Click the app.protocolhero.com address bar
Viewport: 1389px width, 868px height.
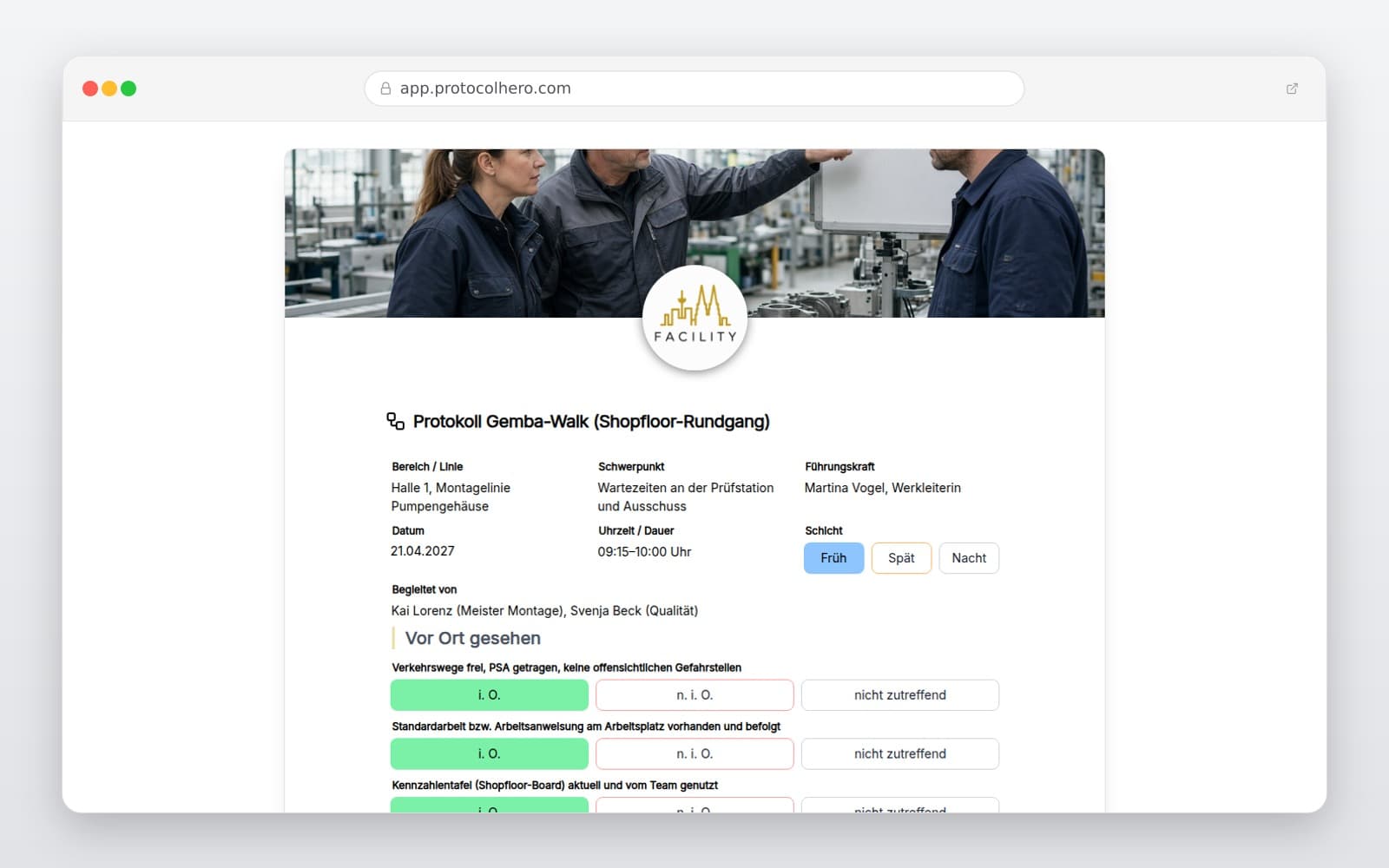pyautogui.click(x=694, y=89)
